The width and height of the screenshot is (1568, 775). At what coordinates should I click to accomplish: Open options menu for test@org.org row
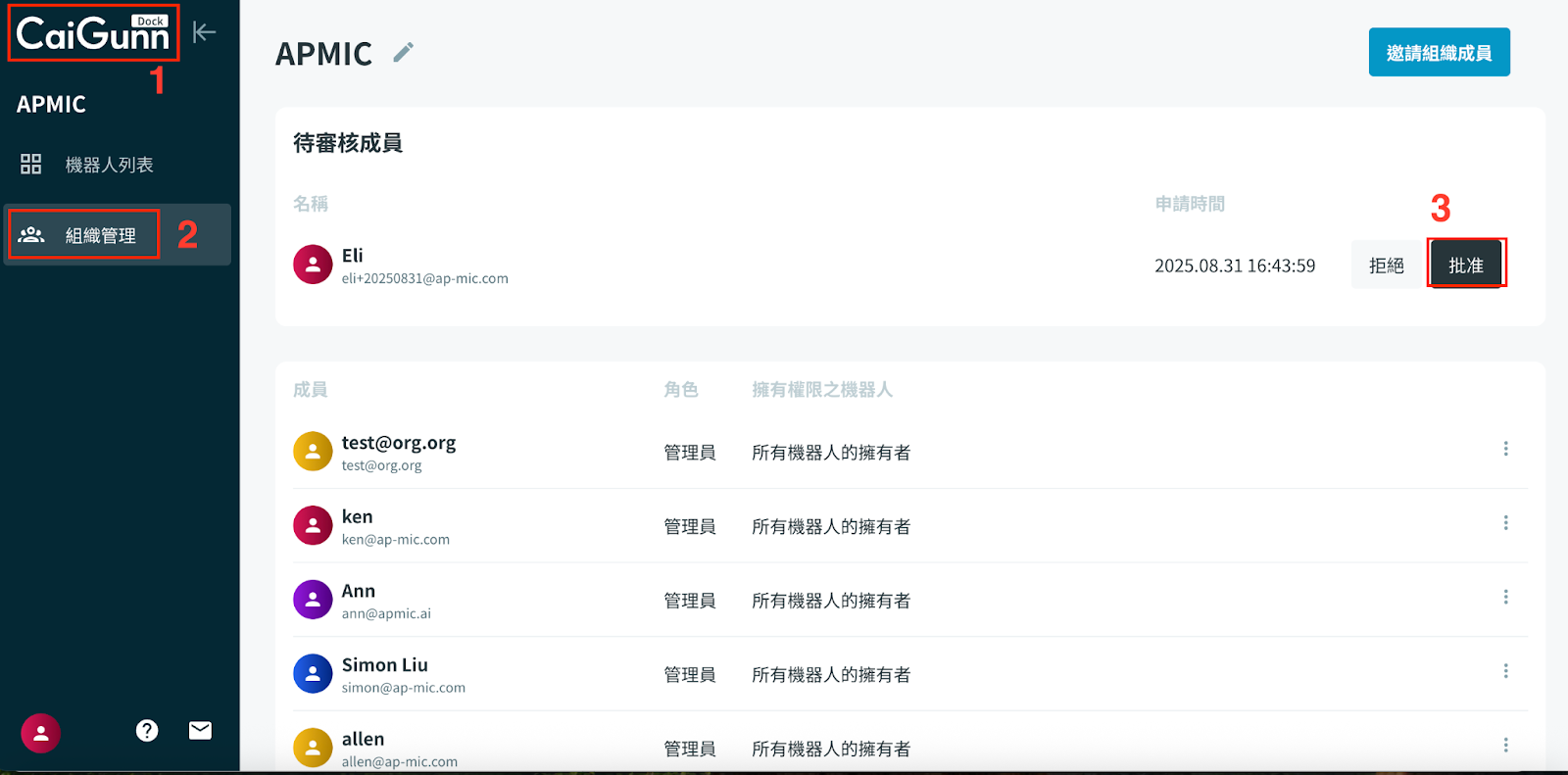[x=1505, y=449]
